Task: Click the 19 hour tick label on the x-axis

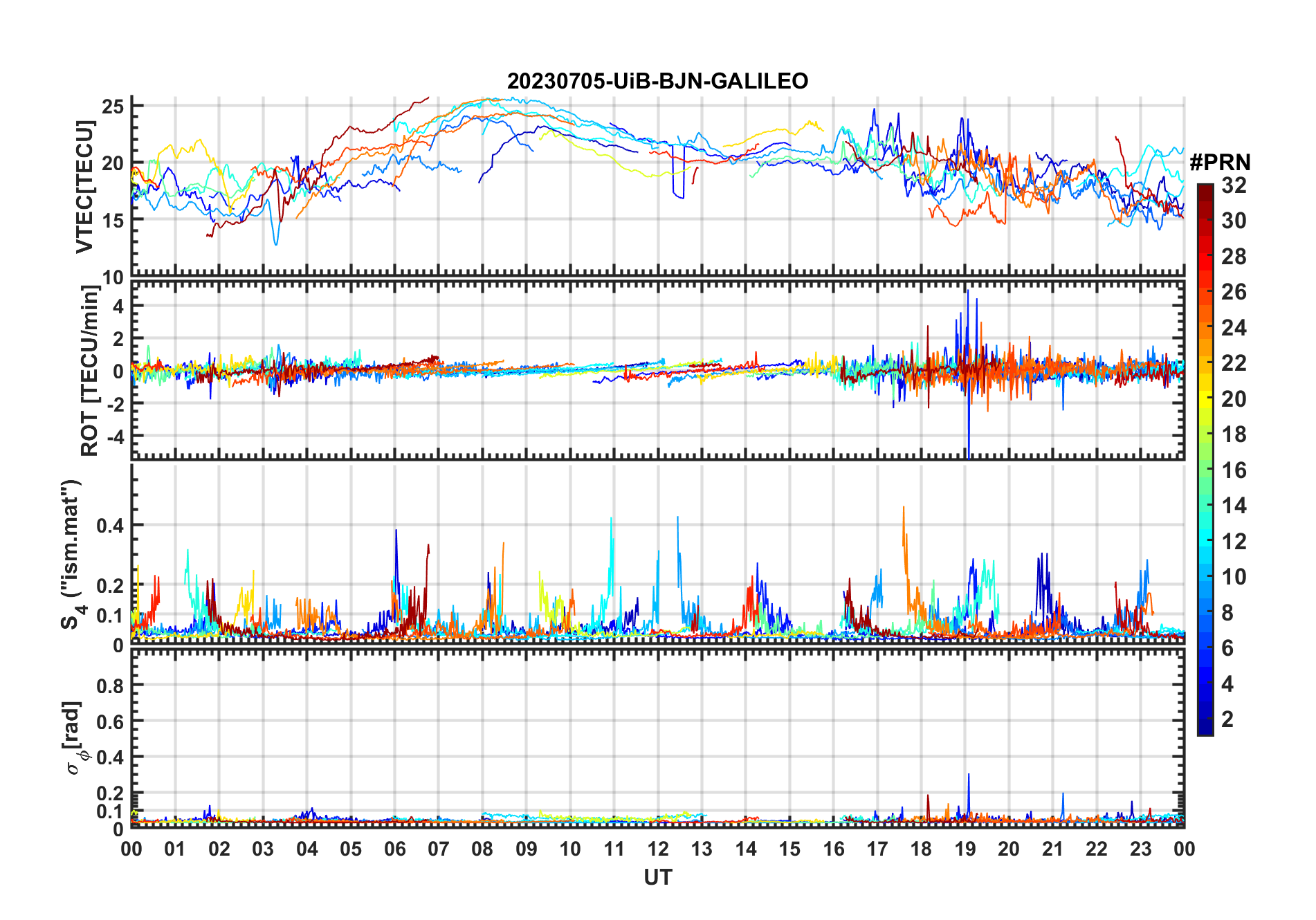Action: tap(965, 849)
